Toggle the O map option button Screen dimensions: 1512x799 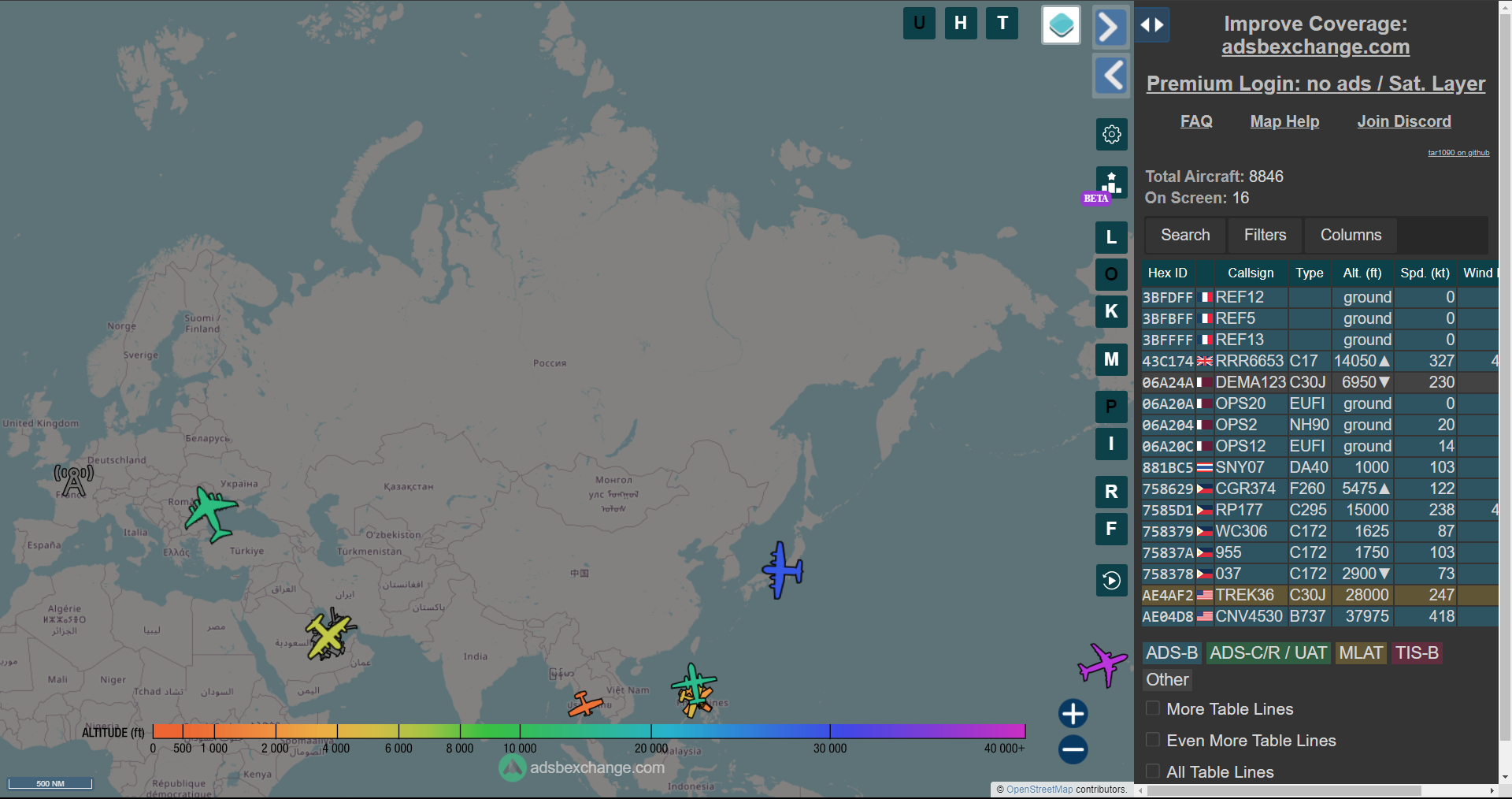(1111, 274)
